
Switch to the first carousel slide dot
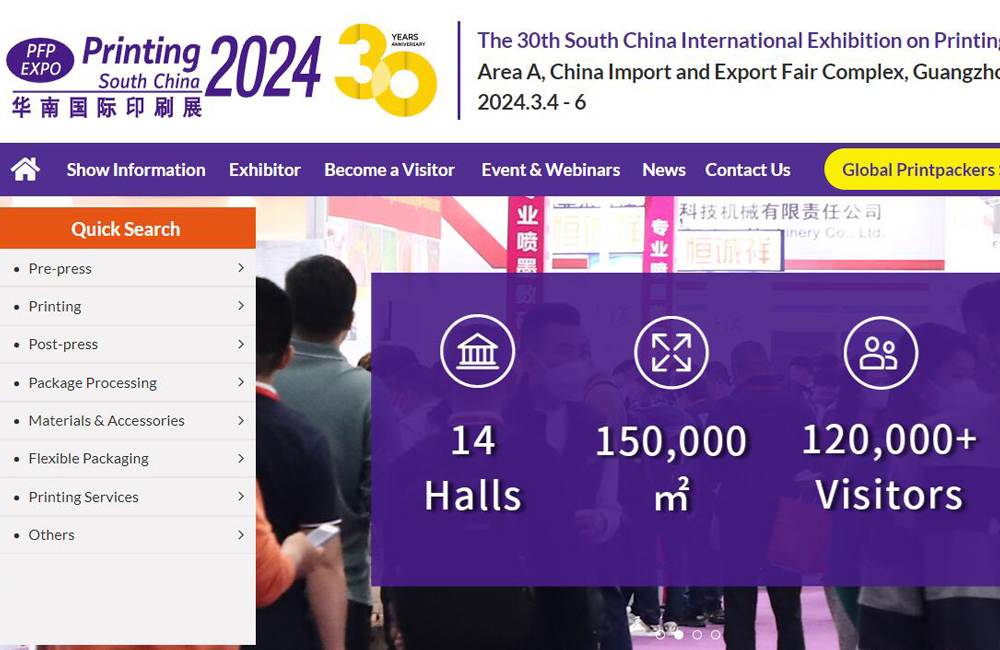click(660, 635)
